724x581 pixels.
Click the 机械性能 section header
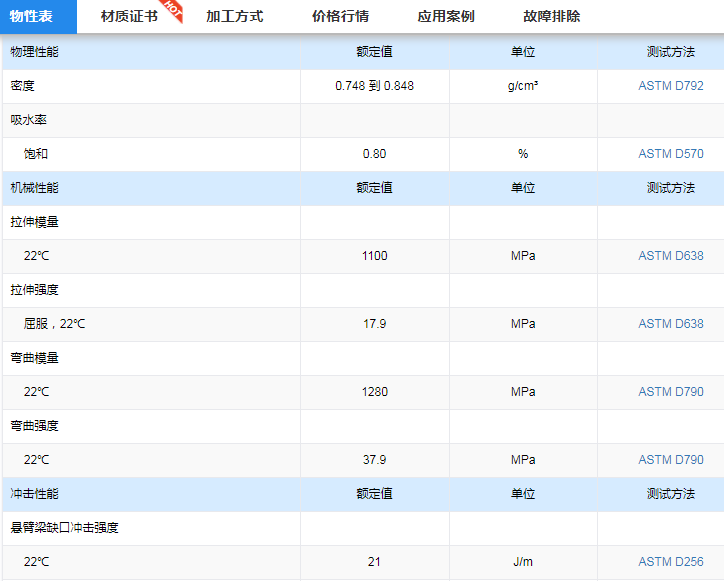coord(35,188)
